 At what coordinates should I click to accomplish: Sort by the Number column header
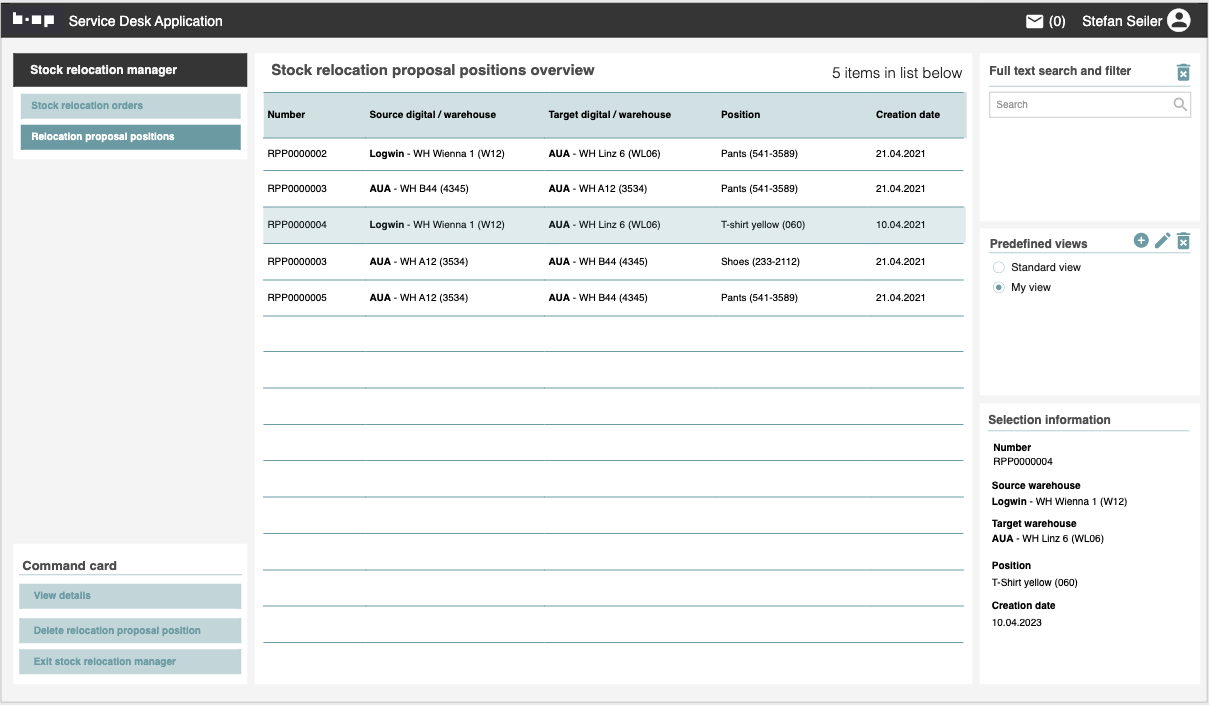click(286, 115)
